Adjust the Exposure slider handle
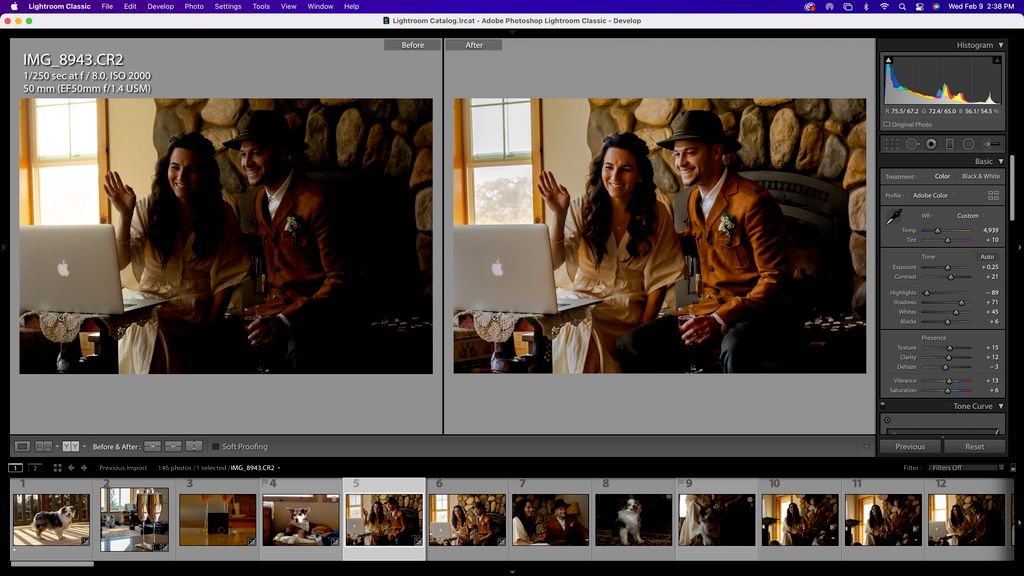 (x=948, y=267)
